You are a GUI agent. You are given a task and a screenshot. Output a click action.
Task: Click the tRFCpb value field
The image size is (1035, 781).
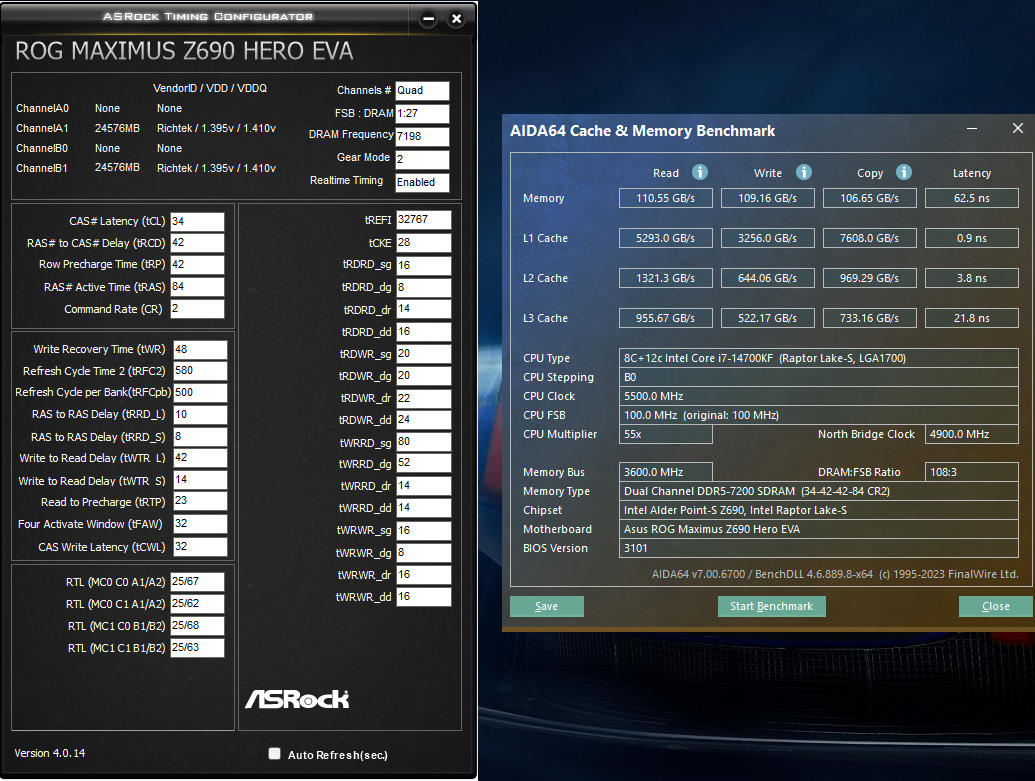(x=200, y=393)
